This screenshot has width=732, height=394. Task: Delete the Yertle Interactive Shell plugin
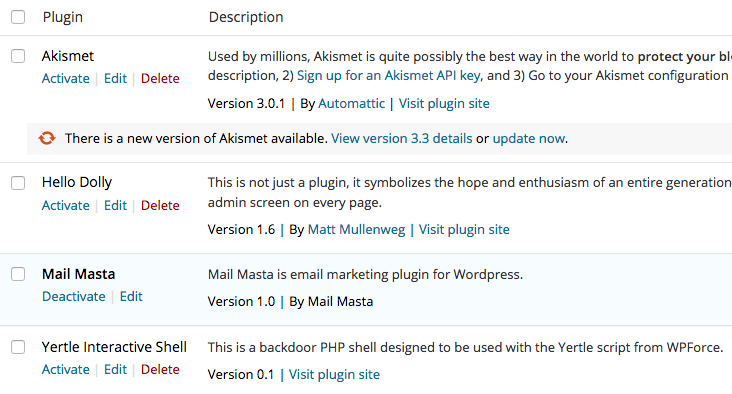[160, 369]
